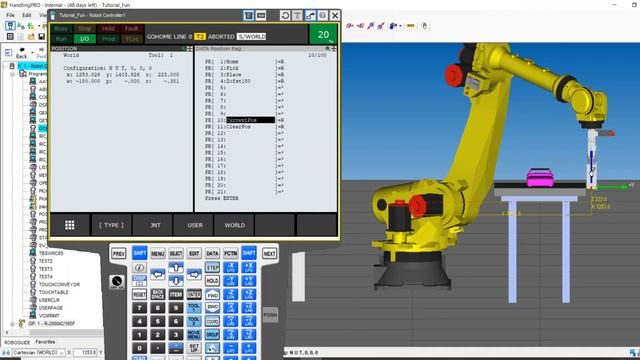Click the SET UP key

coord(194,348)
